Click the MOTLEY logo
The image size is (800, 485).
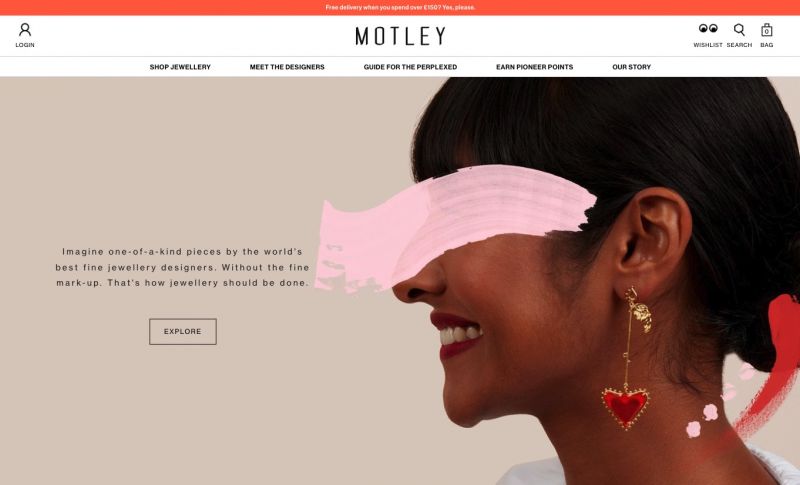(401, 36)
